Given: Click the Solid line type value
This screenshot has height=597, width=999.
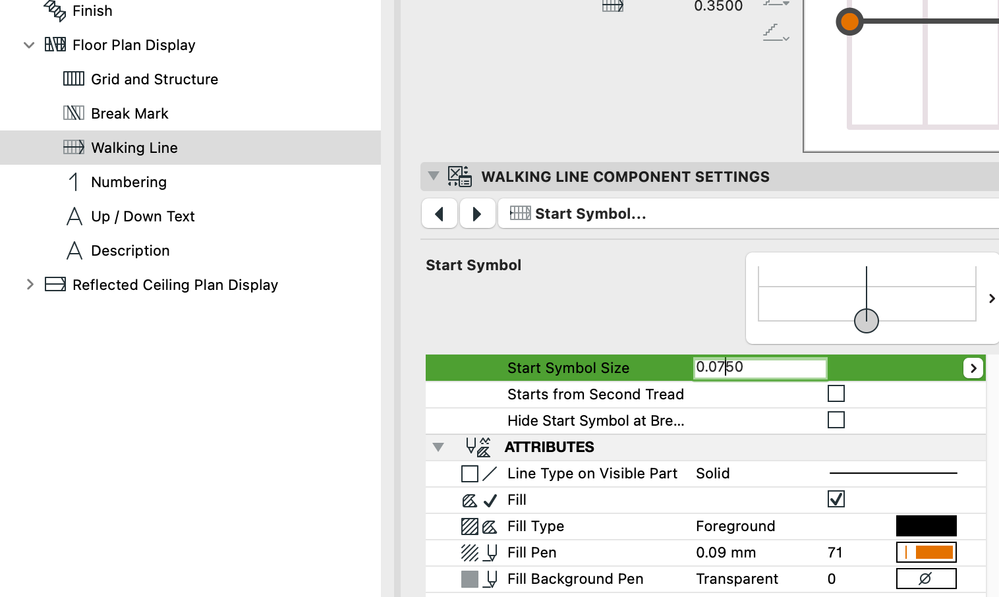Looking at the screenshot, I should point(712,473).
